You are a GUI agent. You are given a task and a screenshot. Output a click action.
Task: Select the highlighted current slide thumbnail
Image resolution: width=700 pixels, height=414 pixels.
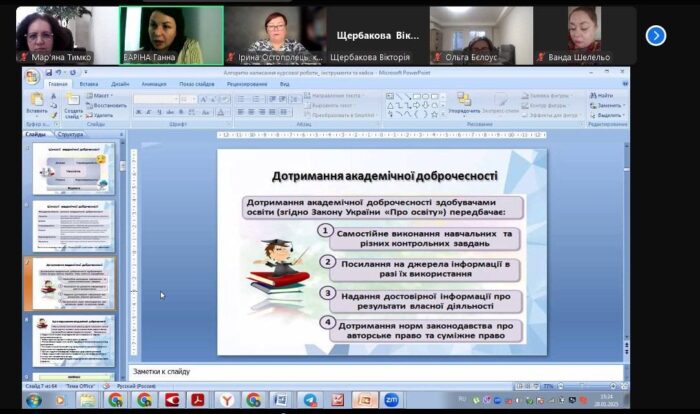[74, 283]
